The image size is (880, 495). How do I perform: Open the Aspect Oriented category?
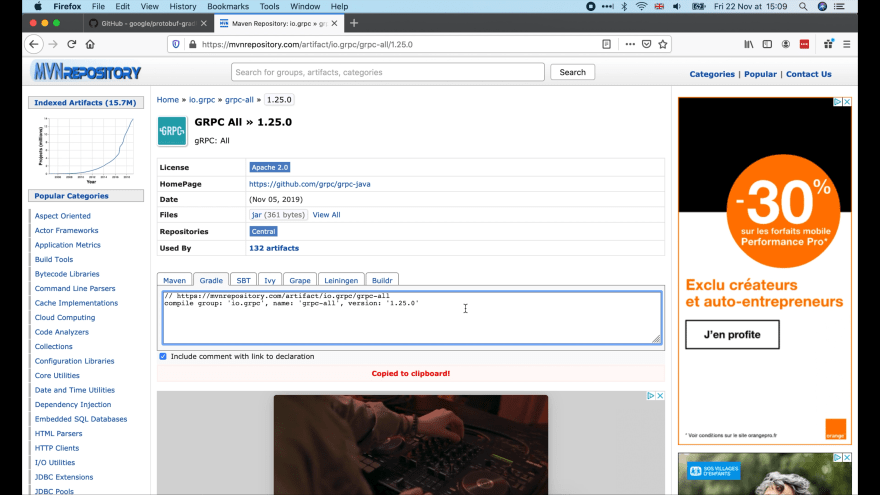pyautogui.click(x=62, y=216)
